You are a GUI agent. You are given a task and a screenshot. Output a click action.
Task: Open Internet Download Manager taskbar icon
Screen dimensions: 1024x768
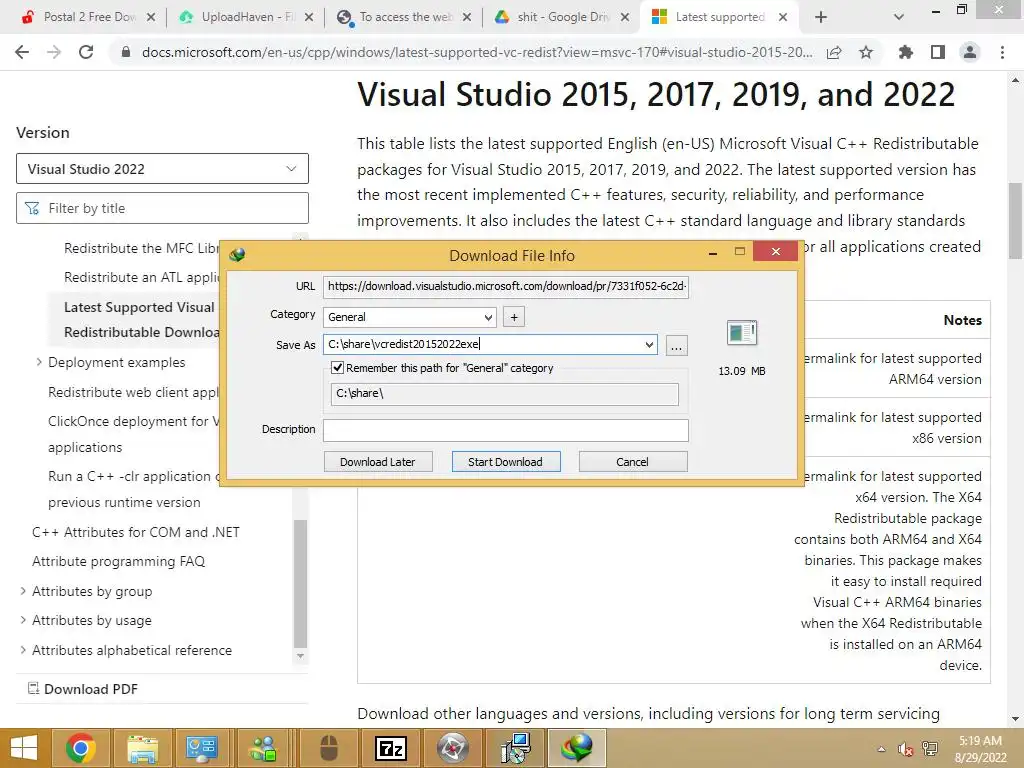point(576,748)
